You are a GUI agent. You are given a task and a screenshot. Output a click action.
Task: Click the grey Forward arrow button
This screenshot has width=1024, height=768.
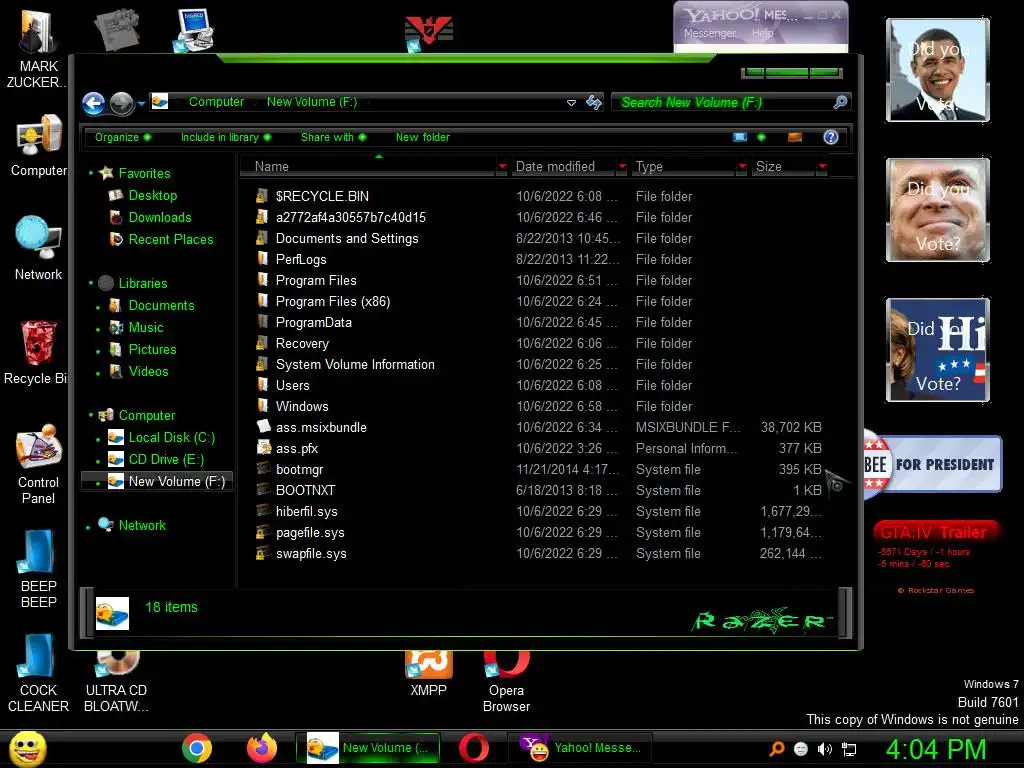[121, 103]
